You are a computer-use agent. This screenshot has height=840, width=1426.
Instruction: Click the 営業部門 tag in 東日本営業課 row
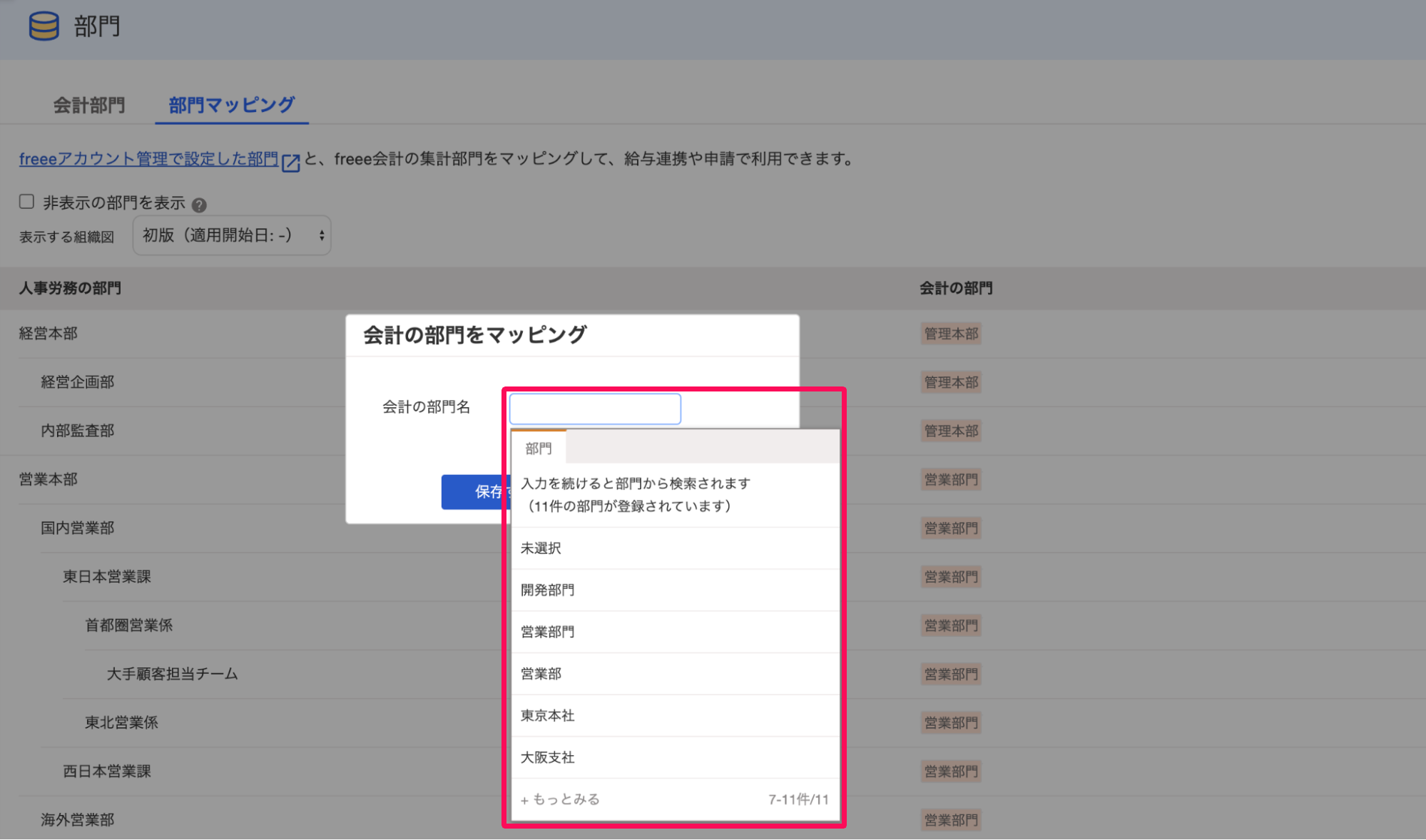pyautogui.click(x=951, y=577)
